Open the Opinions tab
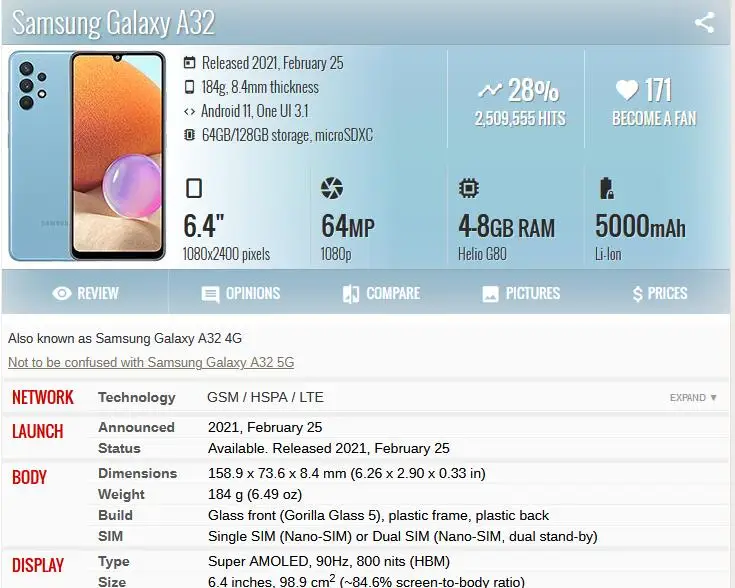Viewport: 735px width, 588px height. [240, 294]
